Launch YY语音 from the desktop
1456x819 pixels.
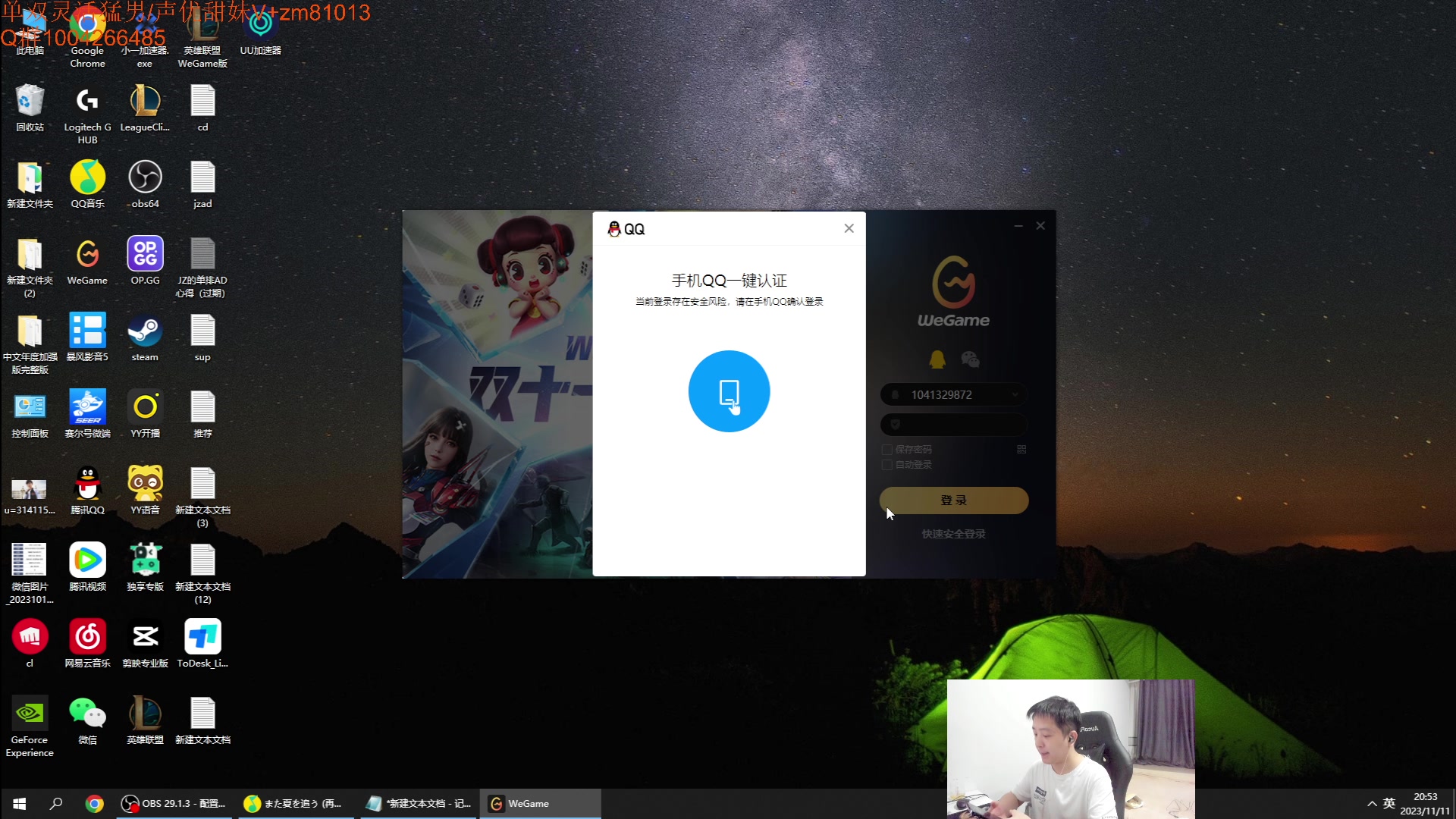[145, 491]
